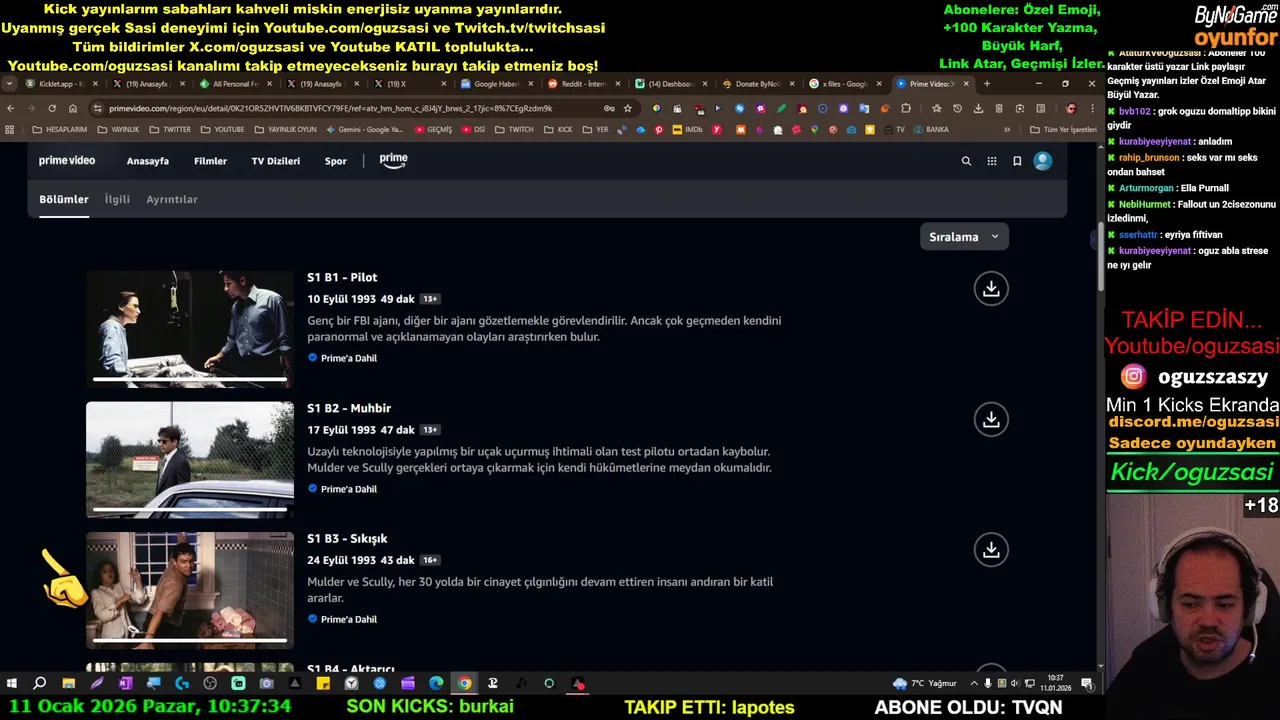Open the TWITTER bookmarks folder
This screenshot has width=1280, height=720.
pyautogui.click(x=170, y=129)
